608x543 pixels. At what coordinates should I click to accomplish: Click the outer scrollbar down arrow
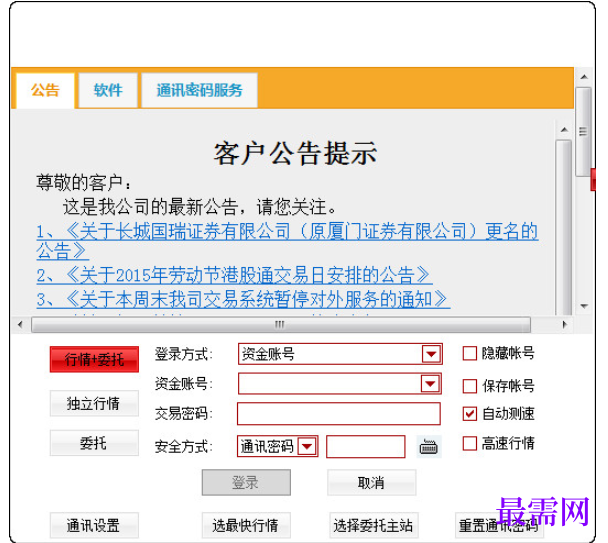tap(584, 306)
